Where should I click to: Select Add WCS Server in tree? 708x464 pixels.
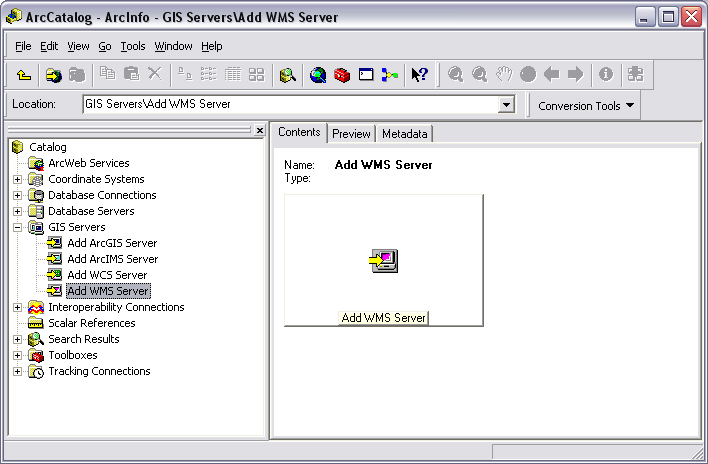tap(107, 275)
